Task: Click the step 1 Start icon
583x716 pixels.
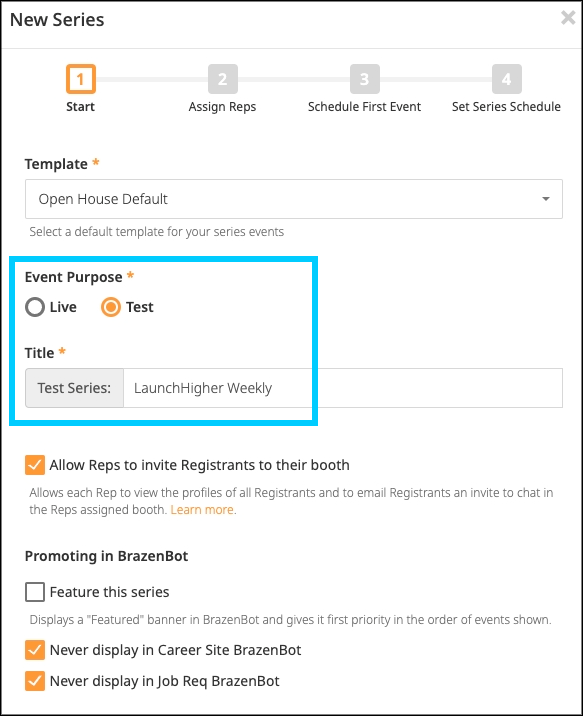Action: tap(80, 79)
